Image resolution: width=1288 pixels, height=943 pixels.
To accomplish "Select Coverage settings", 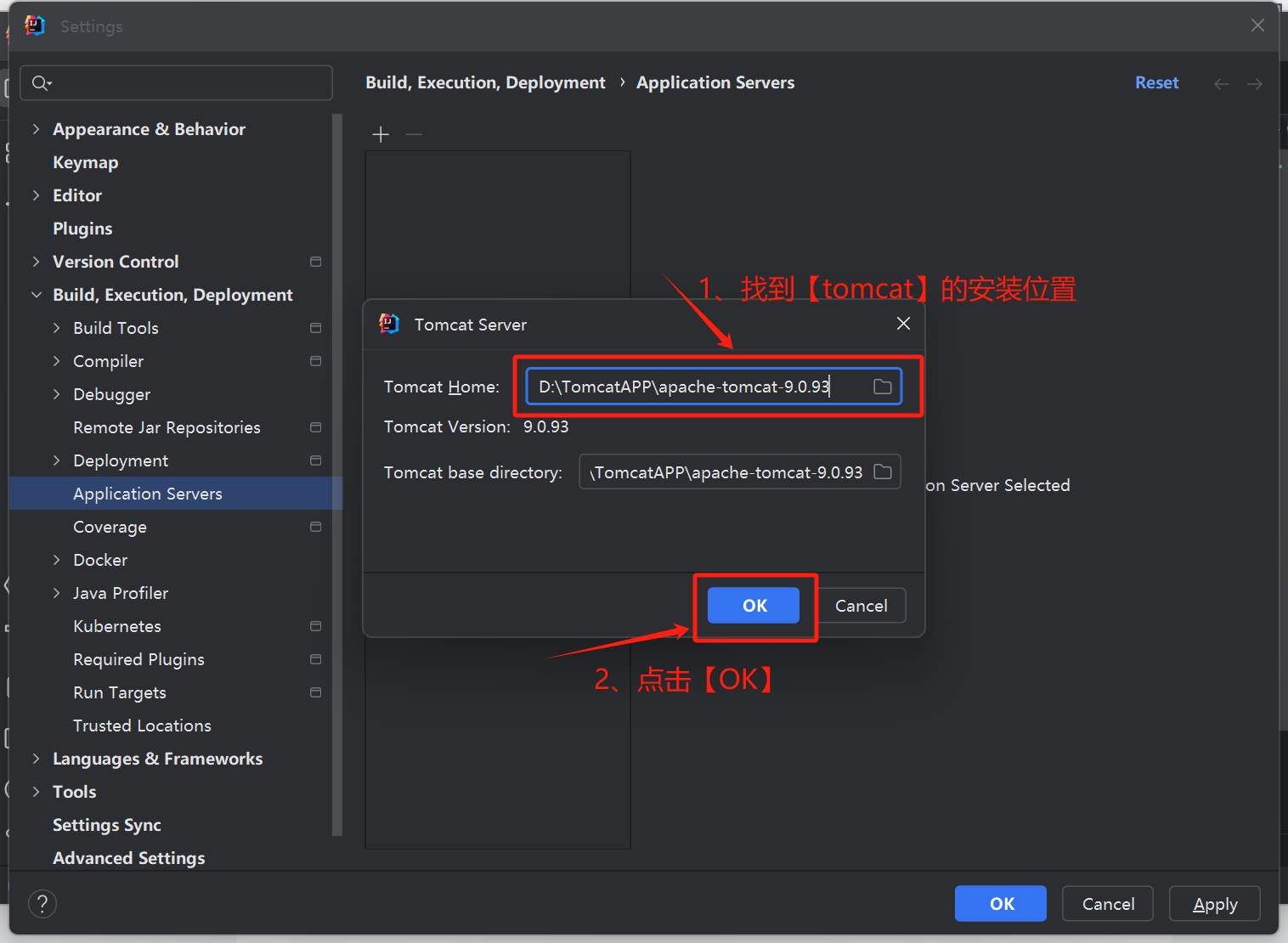I will tap(110, 527).
